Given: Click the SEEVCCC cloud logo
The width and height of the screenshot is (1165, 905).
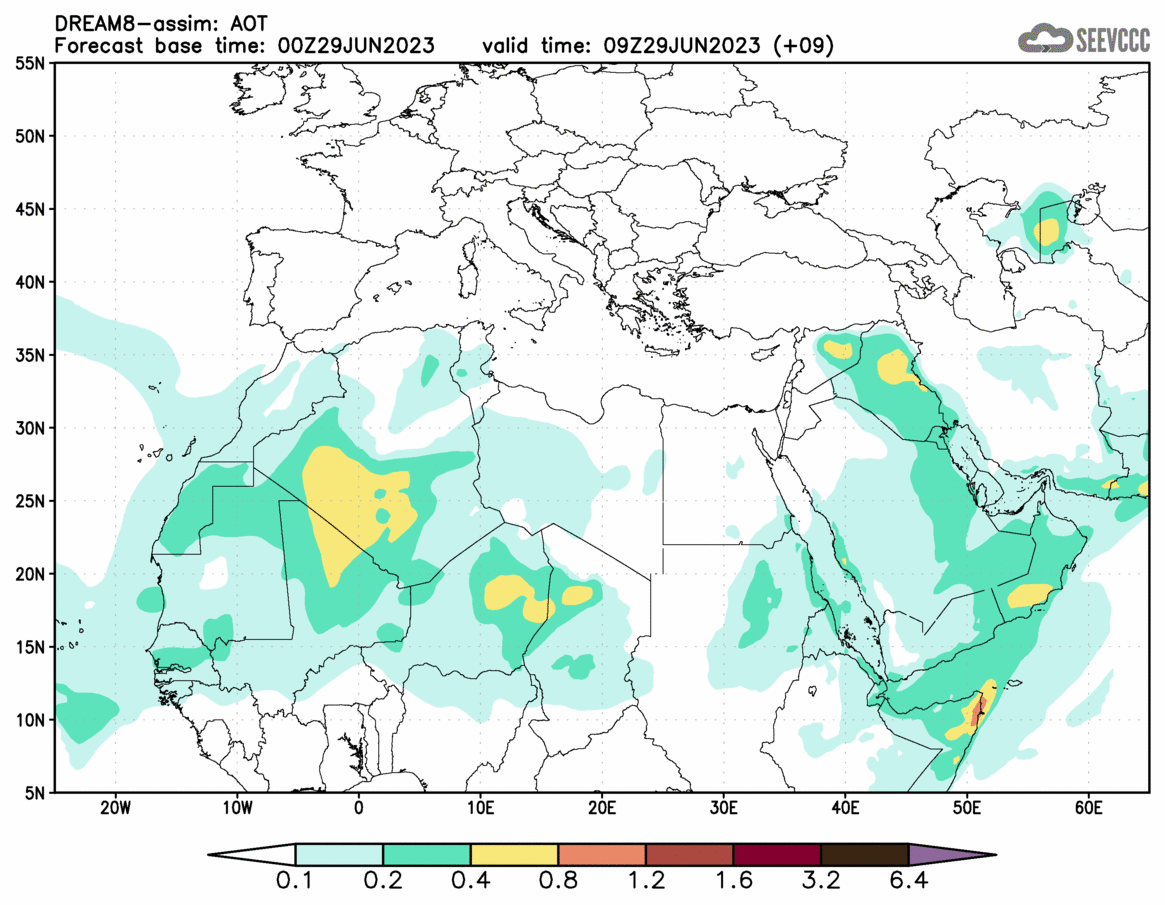Looking at the screenshot, I should click(x=1084, y=38).
